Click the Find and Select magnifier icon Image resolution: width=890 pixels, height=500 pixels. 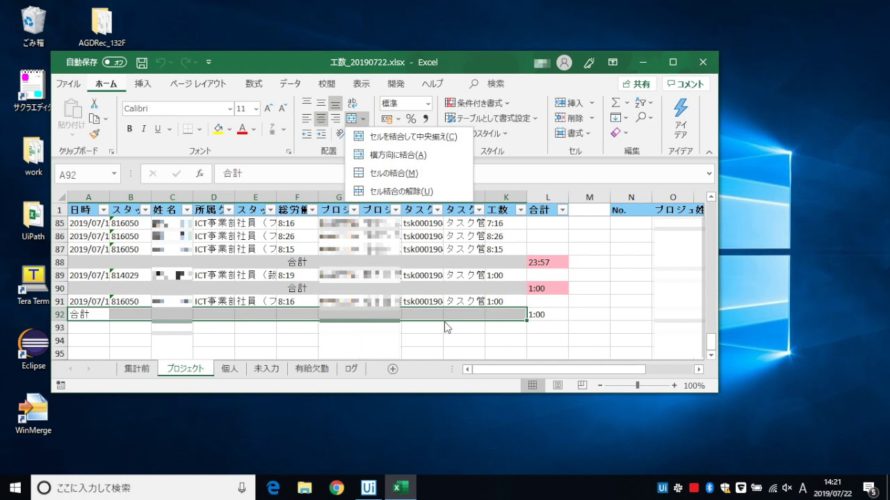pos(641,117)
